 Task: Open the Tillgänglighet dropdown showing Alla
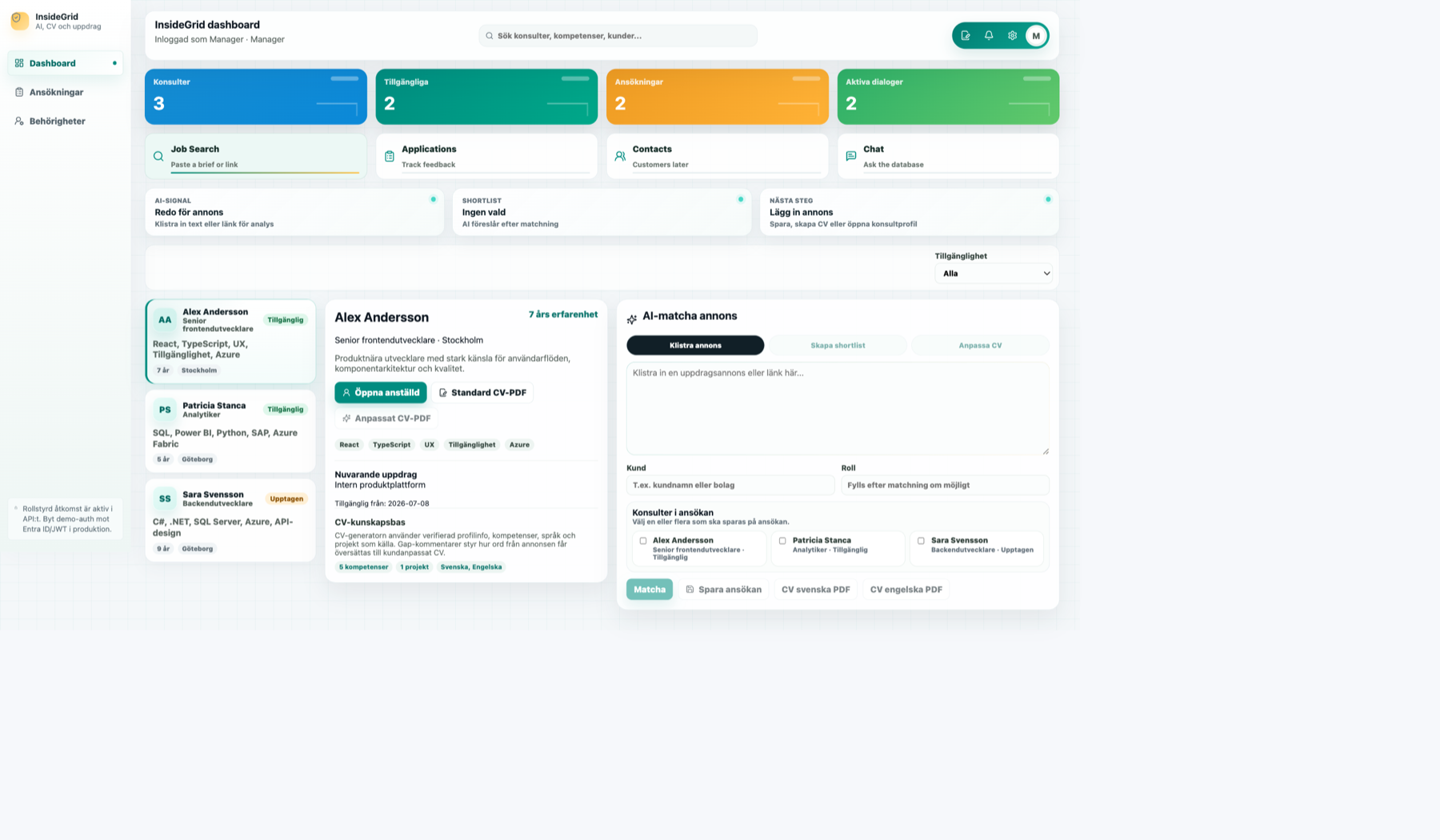[x=994, y=274]
